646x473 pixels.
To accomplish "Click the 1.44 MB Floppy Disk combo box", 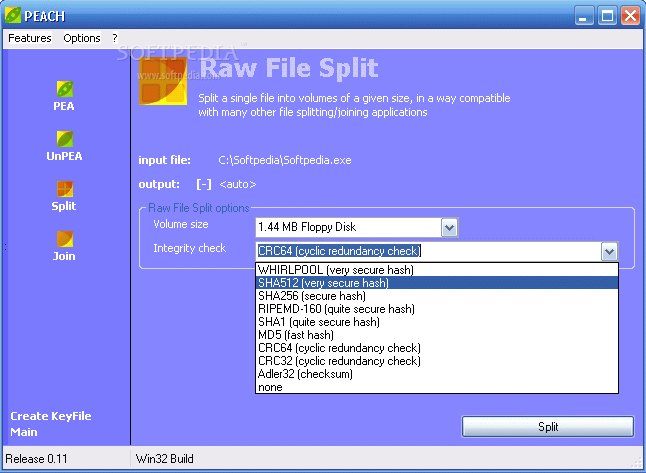I will [x=357, y=227].
